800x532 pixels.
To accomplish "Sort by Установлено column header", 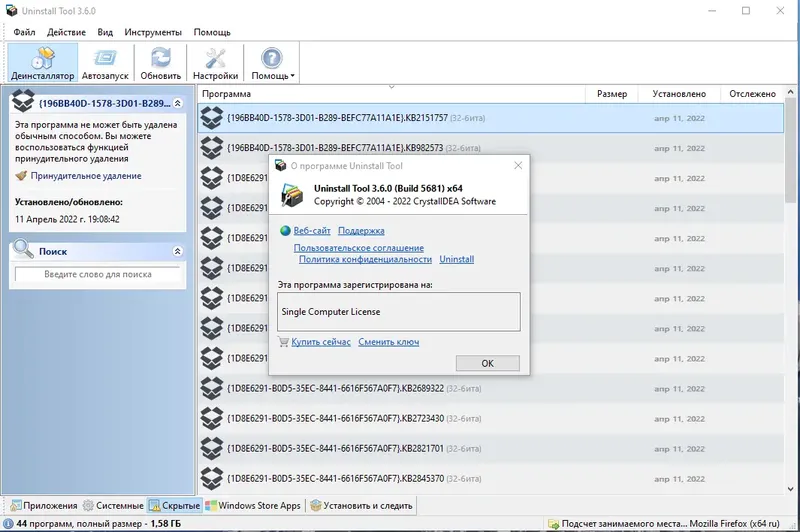I will pos(679,94).
